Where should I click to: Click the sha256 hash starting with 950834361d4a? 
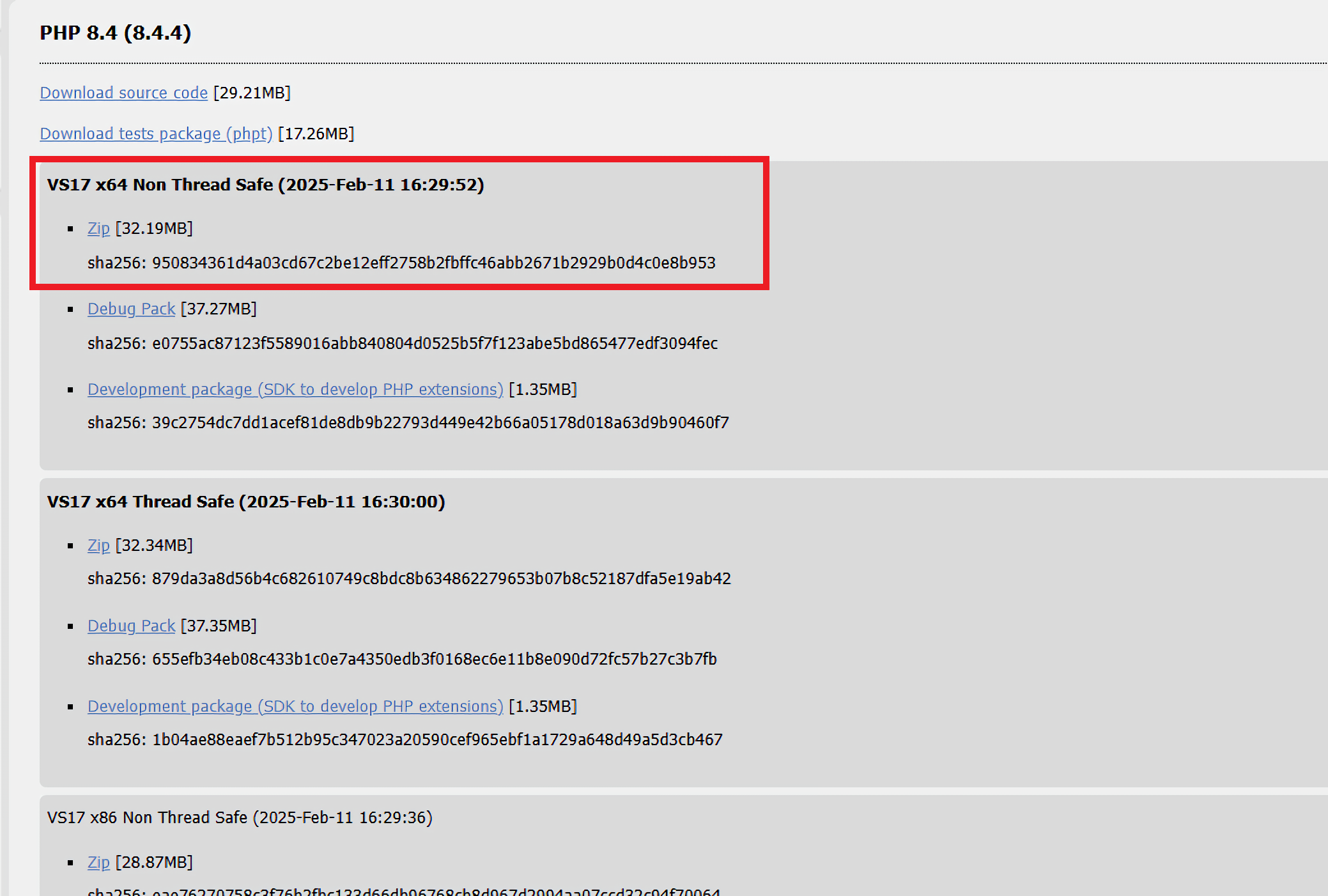click(433, 263)
